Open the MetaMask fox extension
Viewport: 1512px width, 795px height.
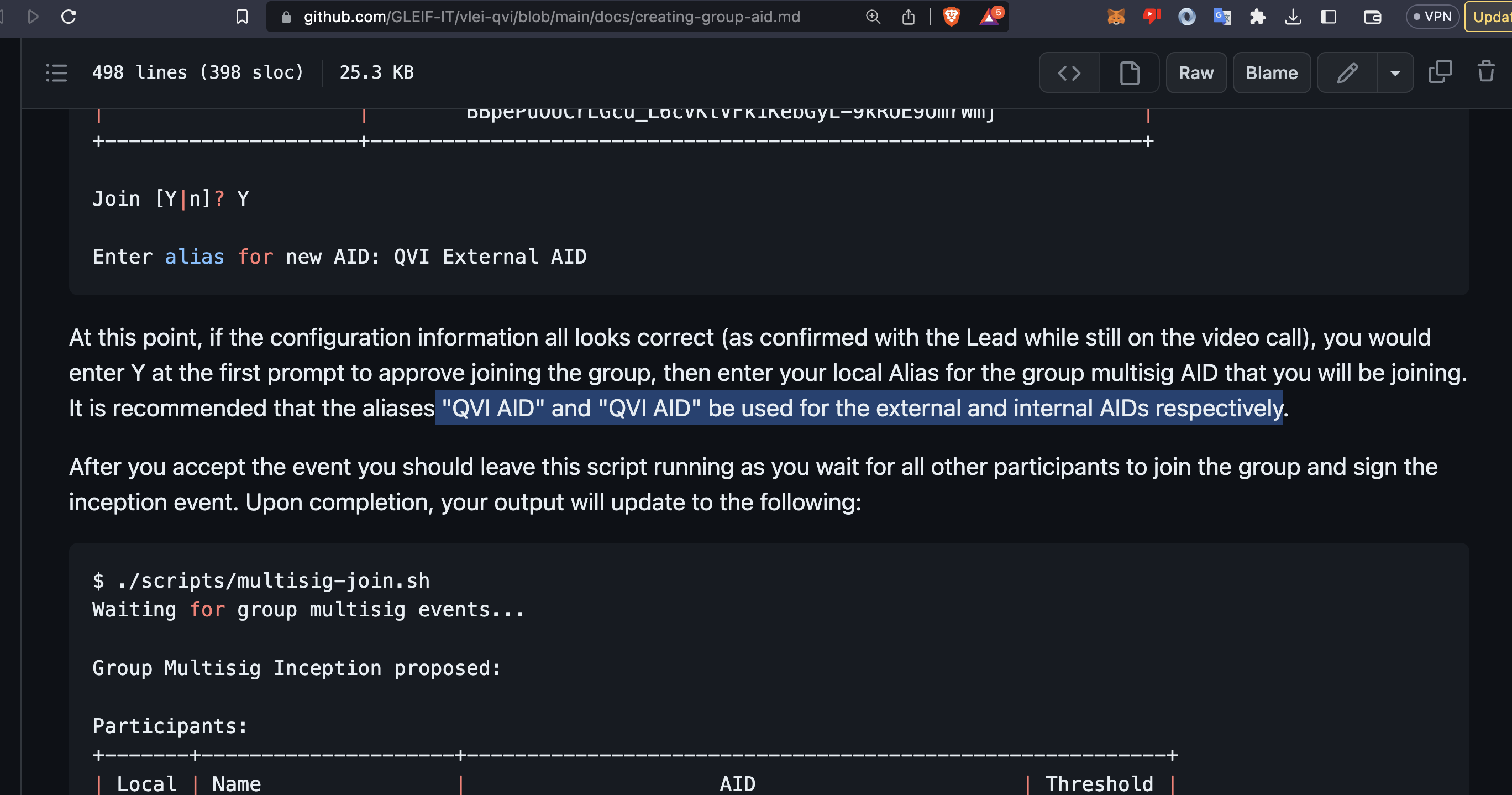point(1116,17)
